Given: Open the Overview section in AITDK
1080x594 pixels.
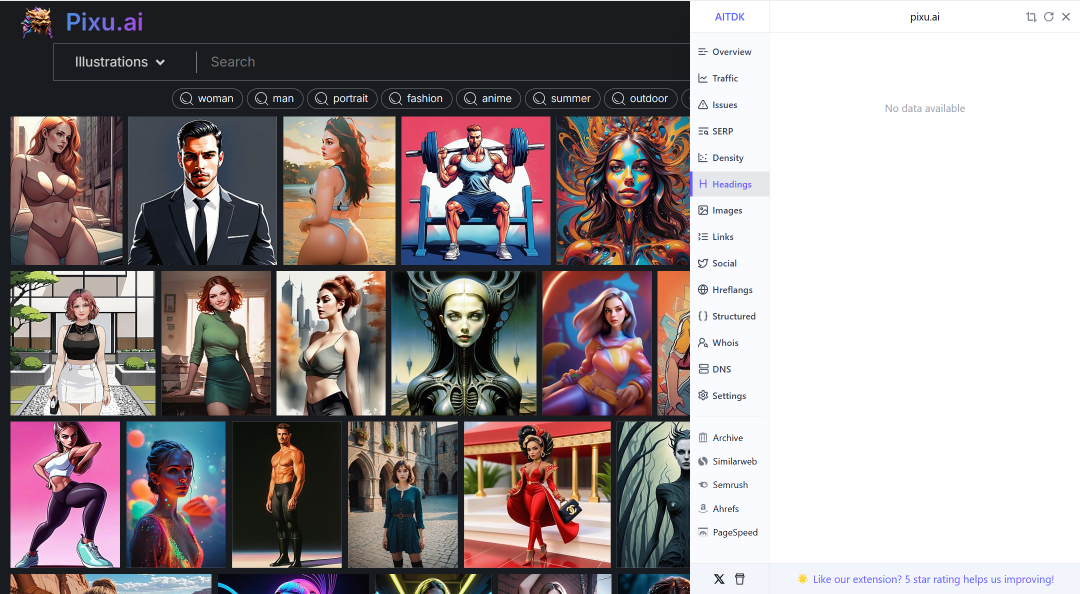Looking at the screenshot, I should point(729,52).
